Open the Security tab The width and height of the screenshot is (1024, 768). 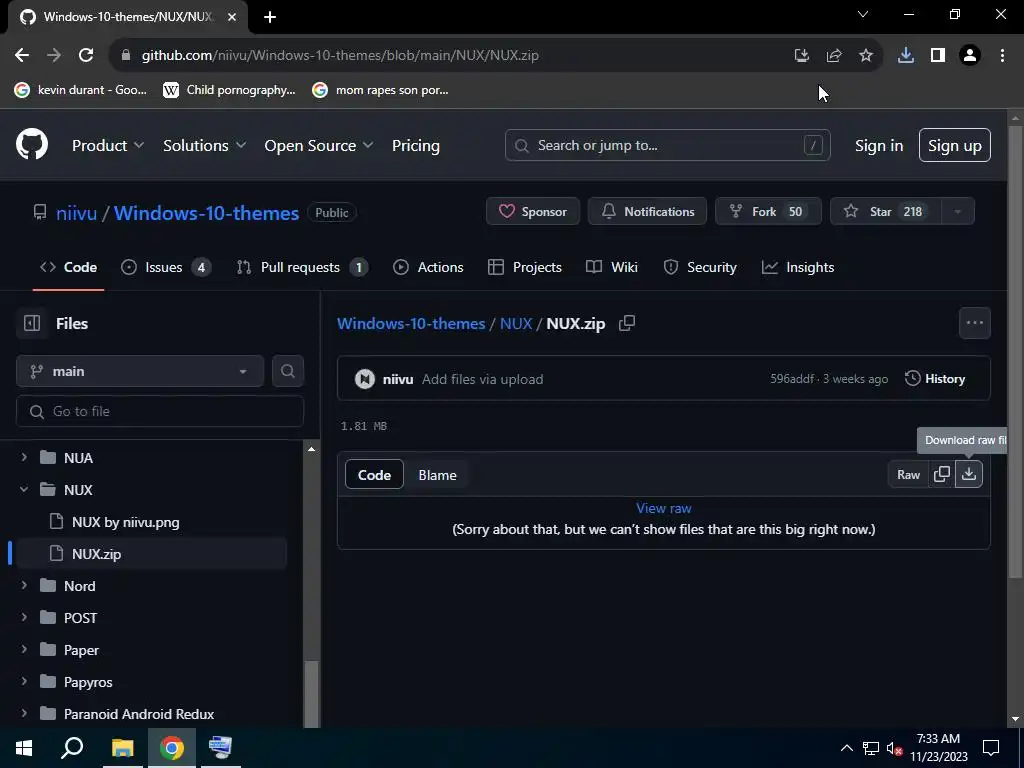[700, 267]
